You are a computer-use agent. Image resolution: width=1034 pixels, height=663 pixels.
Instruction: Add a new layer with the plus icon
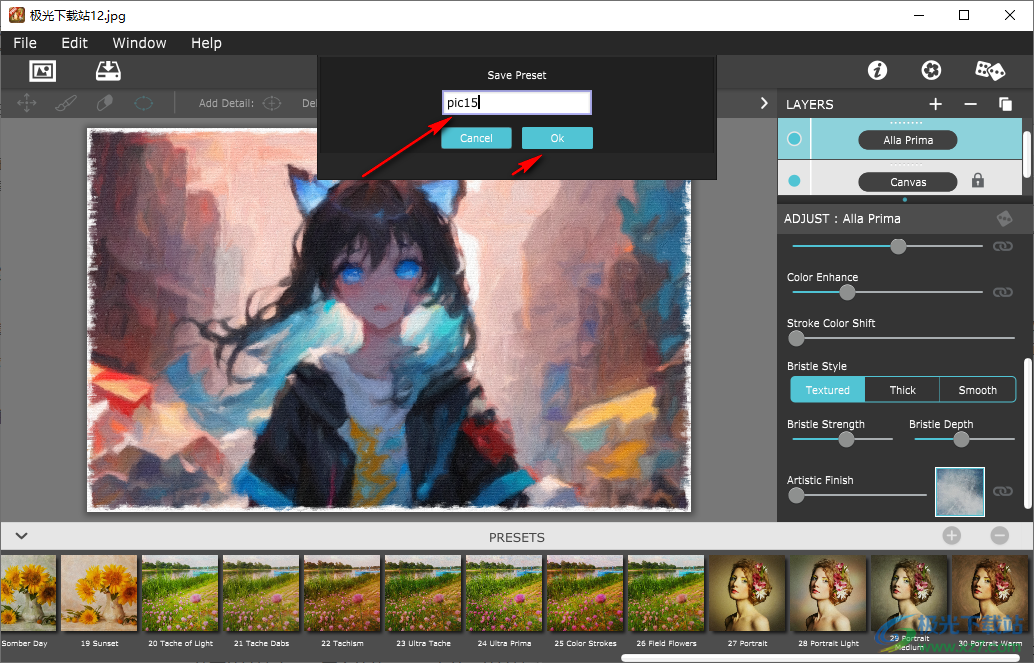tap(935, 104)
